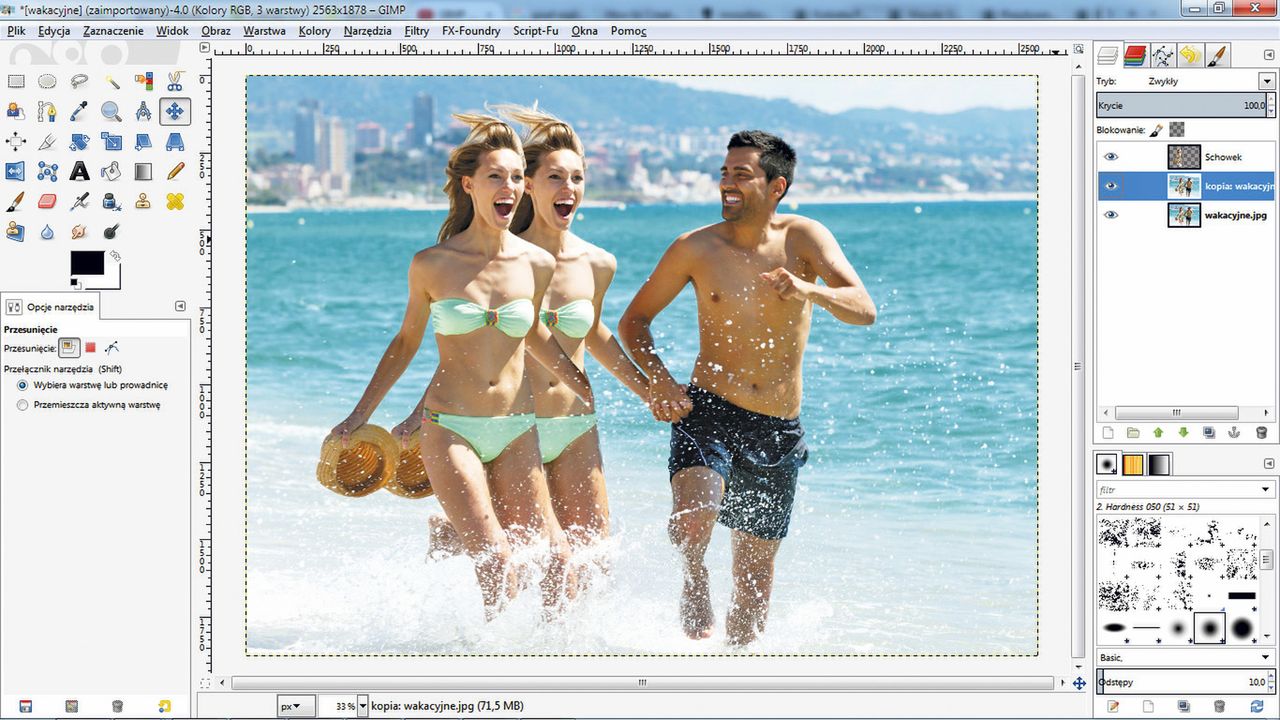Image resolution: width=1280 pixels, height=720 pixels.
Task: Toggle visibility of kopia: wakacyjne layer
Action: [1111, 186]
